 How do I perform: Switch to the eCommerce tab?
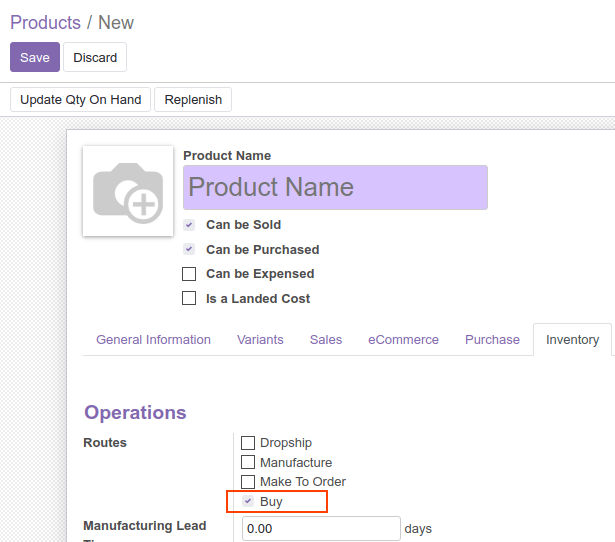(403, 340)
